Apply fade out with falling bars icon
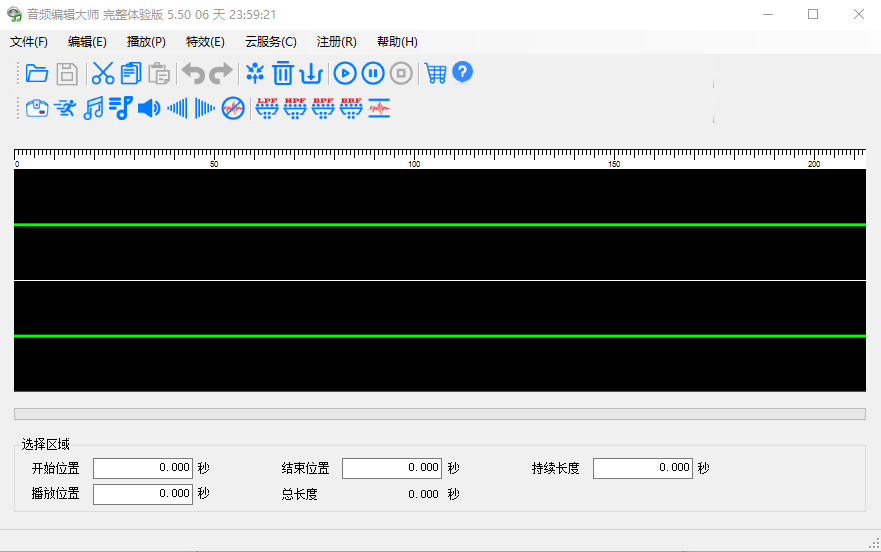 pyautogui.click(x=205, y=108)
